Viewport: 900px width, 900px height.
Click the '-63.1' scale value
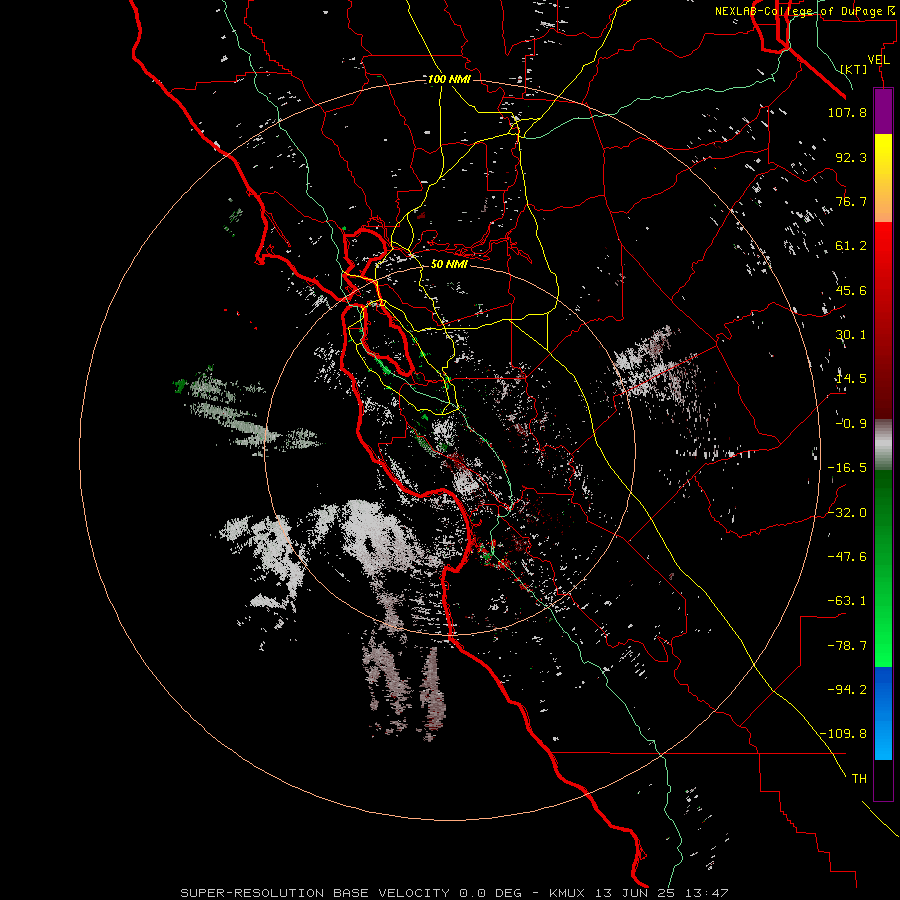[x=847, y=601]
